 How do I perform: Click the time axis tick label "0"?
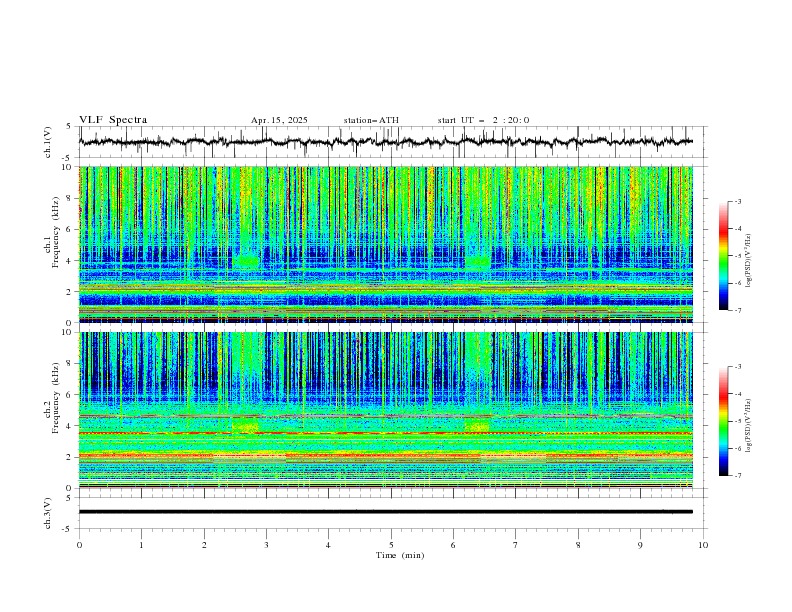coord(79,545)
